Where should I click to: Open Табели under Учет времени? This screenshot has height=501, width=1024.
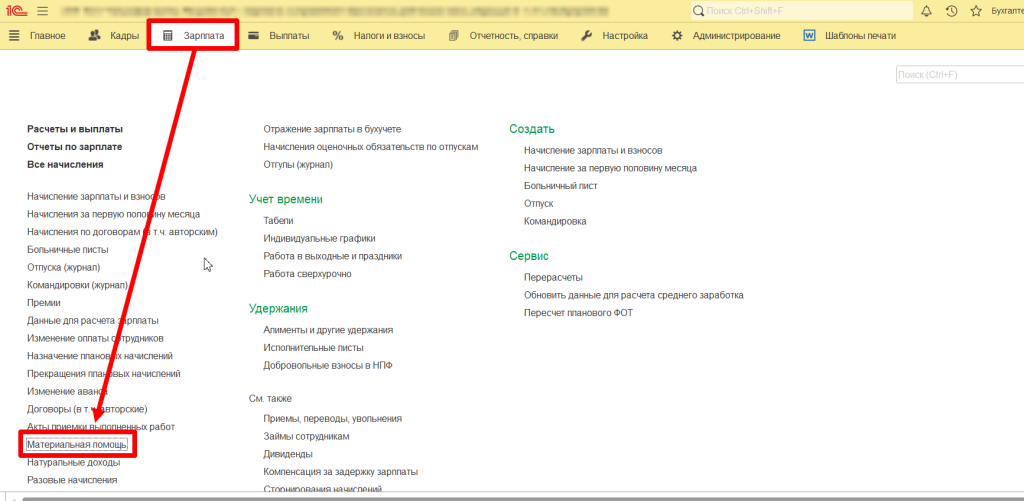278,220
